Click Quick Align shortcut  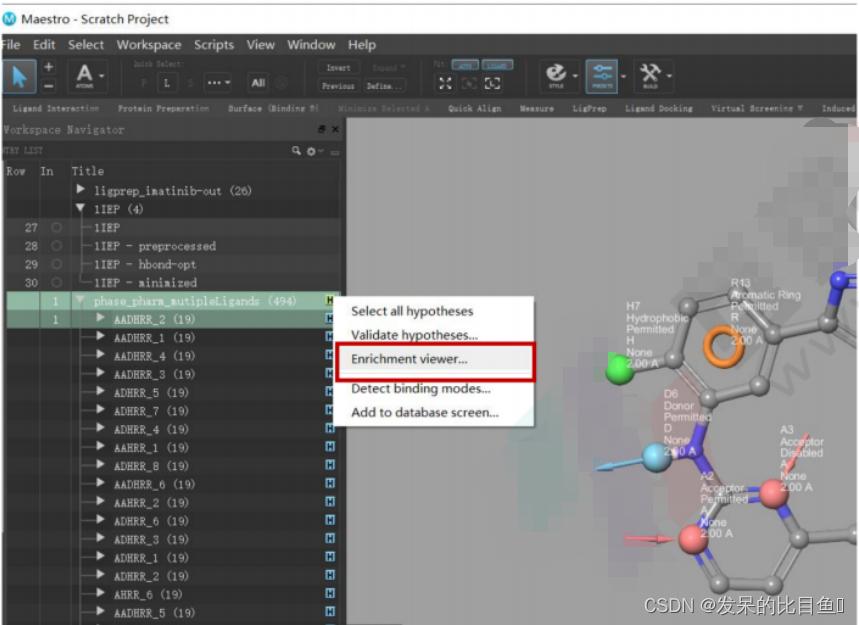[x=474, y=108]
